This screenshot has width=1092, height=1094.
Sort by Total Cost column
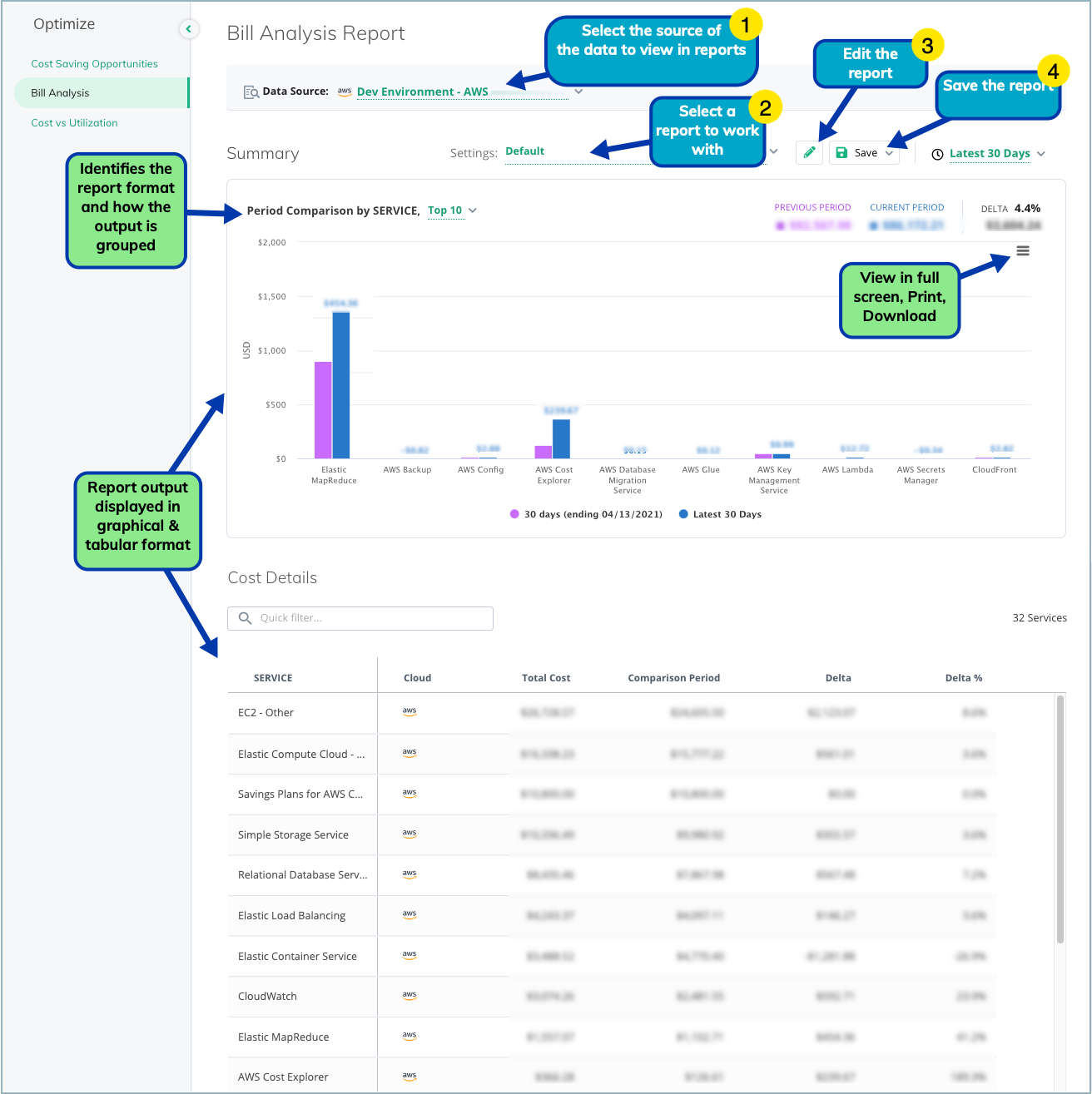click(x=546, y=678)
